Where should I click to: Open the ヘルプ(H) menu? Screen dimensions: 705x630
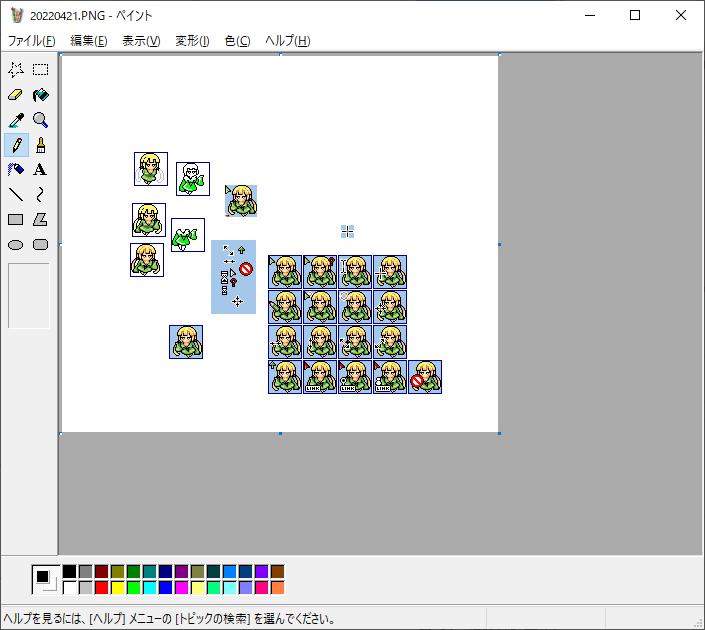pyautogui.click(x=287, y=41)
